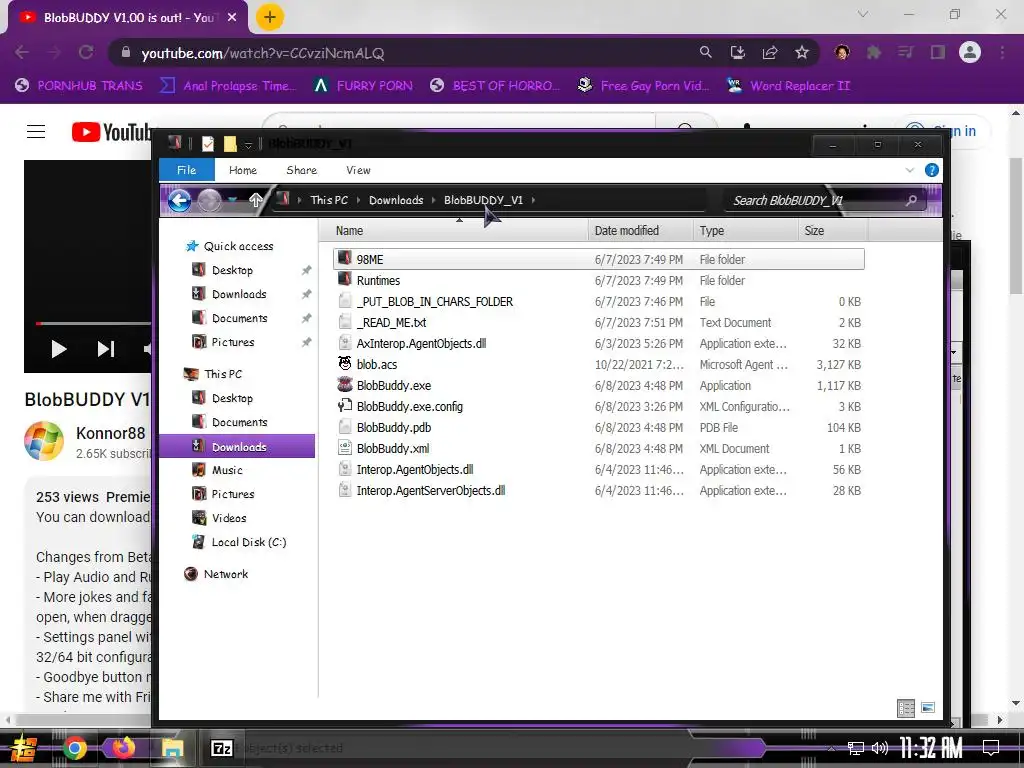Open File Explorer taskbar icon
The image size is (1024, 768).
172,748
